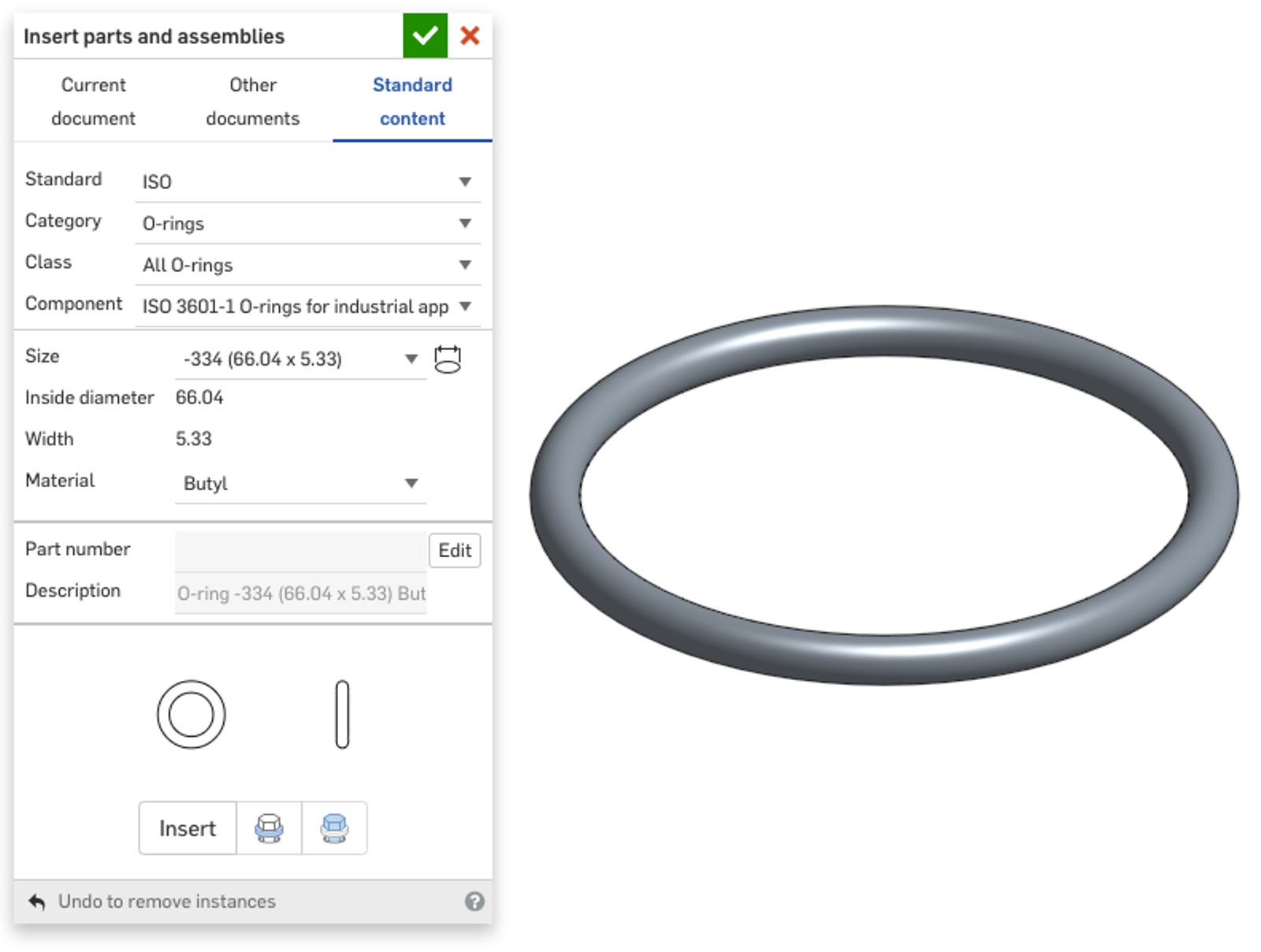This screenshot has height=952, width=1261.
Task: Cancel dialog with red X icon
Action: [470, 35]
